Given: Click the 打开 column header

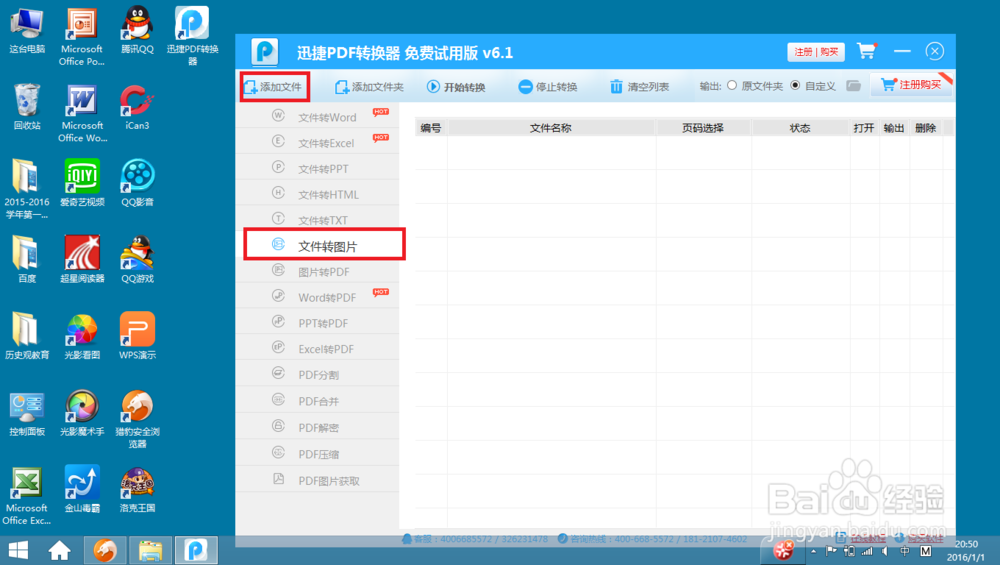Looking at the screenshot, I should [864, 128].
